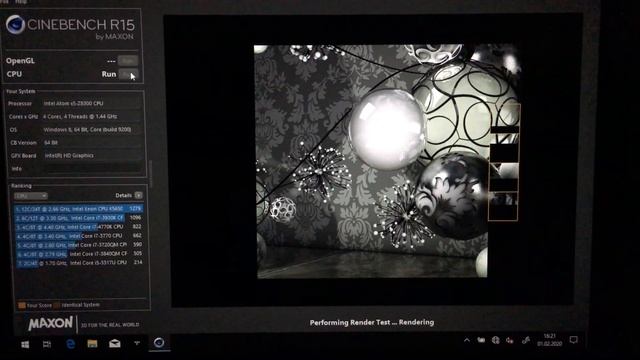
Task: Click the Cores x GHz value text
Action: (x=80, y=117)
